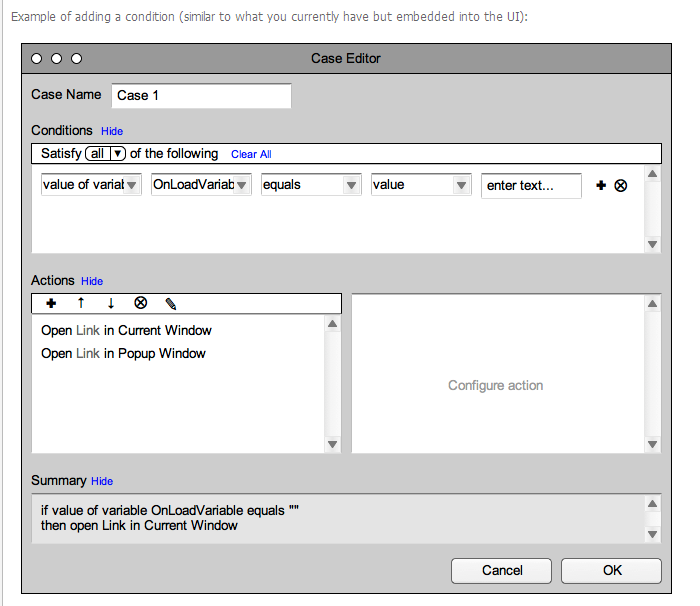
Task: Open the 'equals' operator dropdown
Action: [311, 185]
